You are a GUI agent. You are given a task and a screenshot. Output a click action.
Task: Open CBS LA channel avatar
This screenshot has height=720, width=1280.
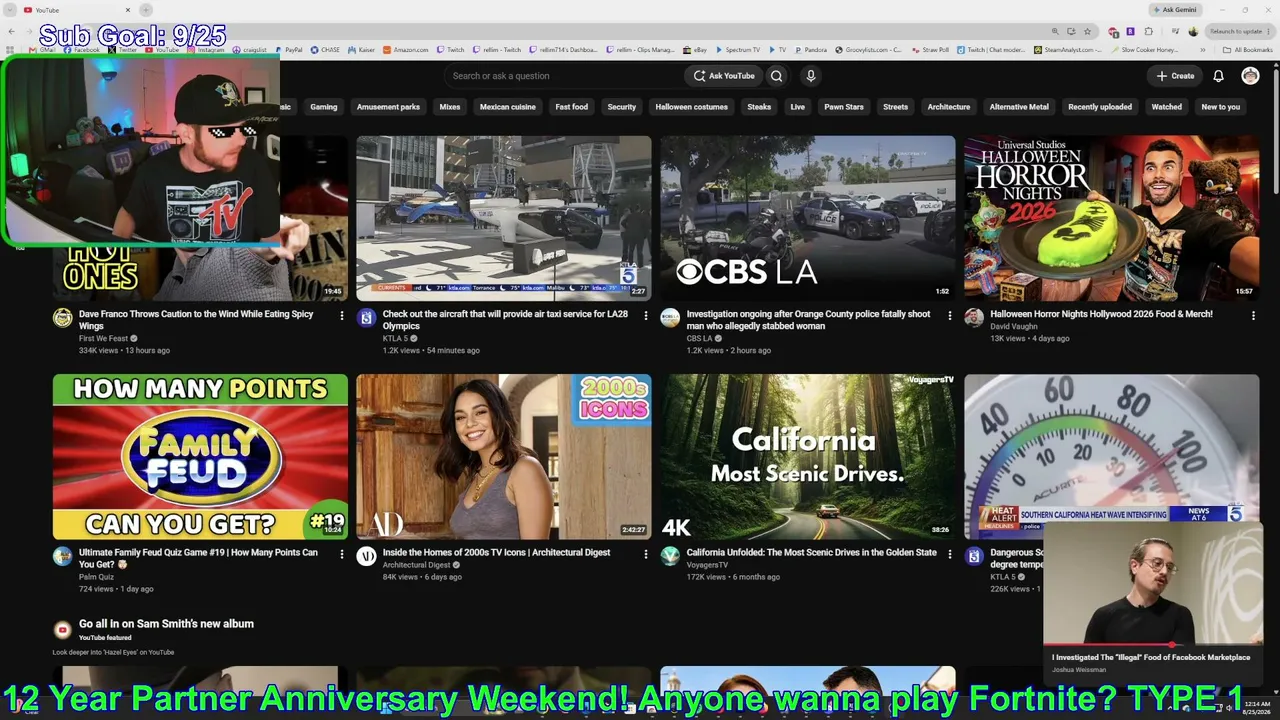click(x=670, y=318)
